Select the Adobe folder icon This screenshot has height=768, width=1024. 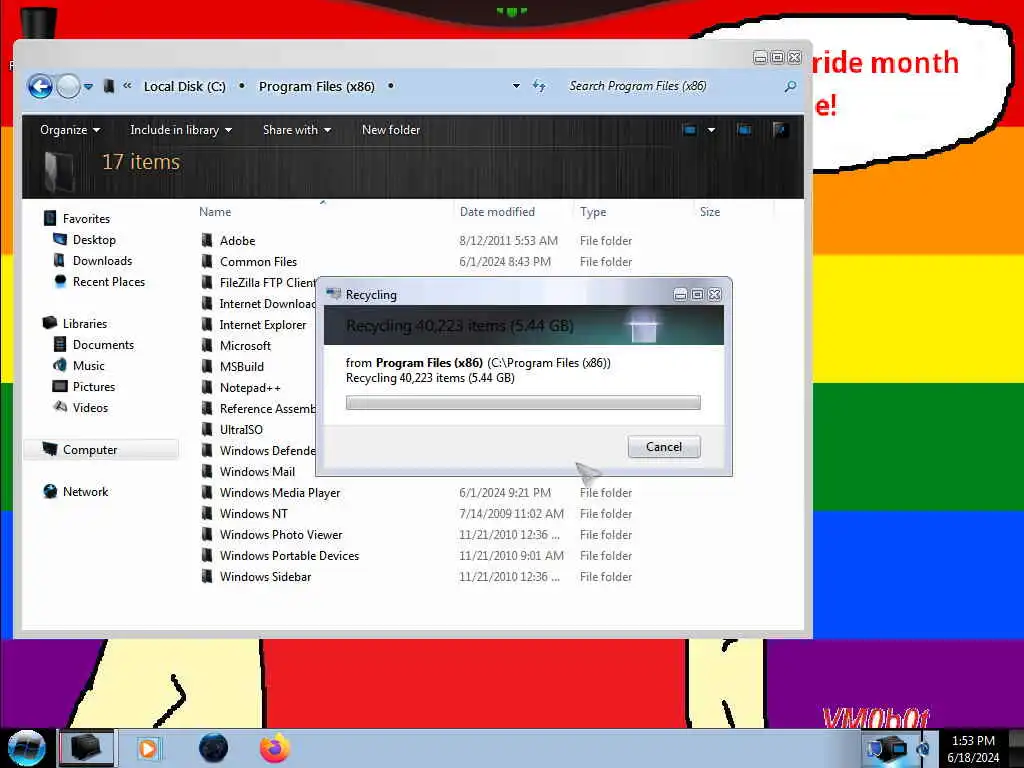click(207, 240)
